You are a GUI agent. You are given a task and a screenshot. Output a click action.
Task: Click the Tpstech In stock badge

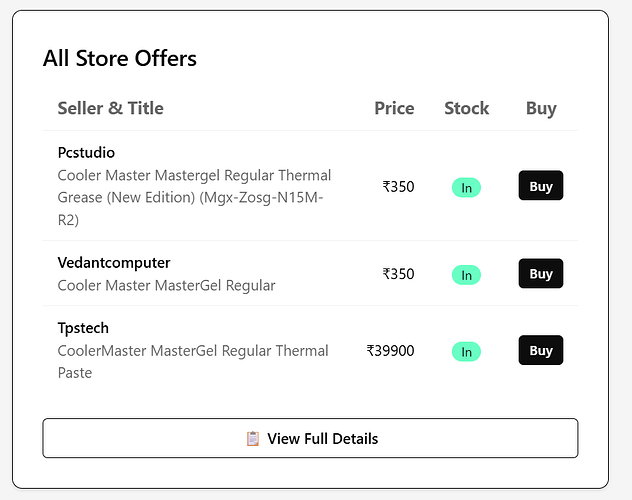[x=466, y=351]
